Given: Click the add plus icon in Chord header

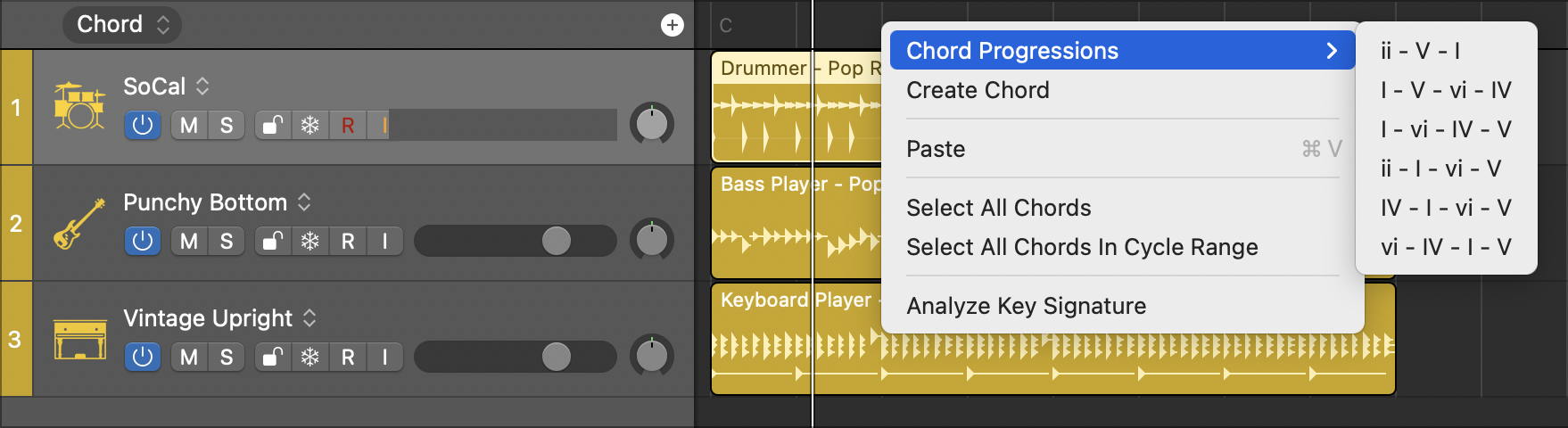Looking at the screenshot, I should 673,25.
